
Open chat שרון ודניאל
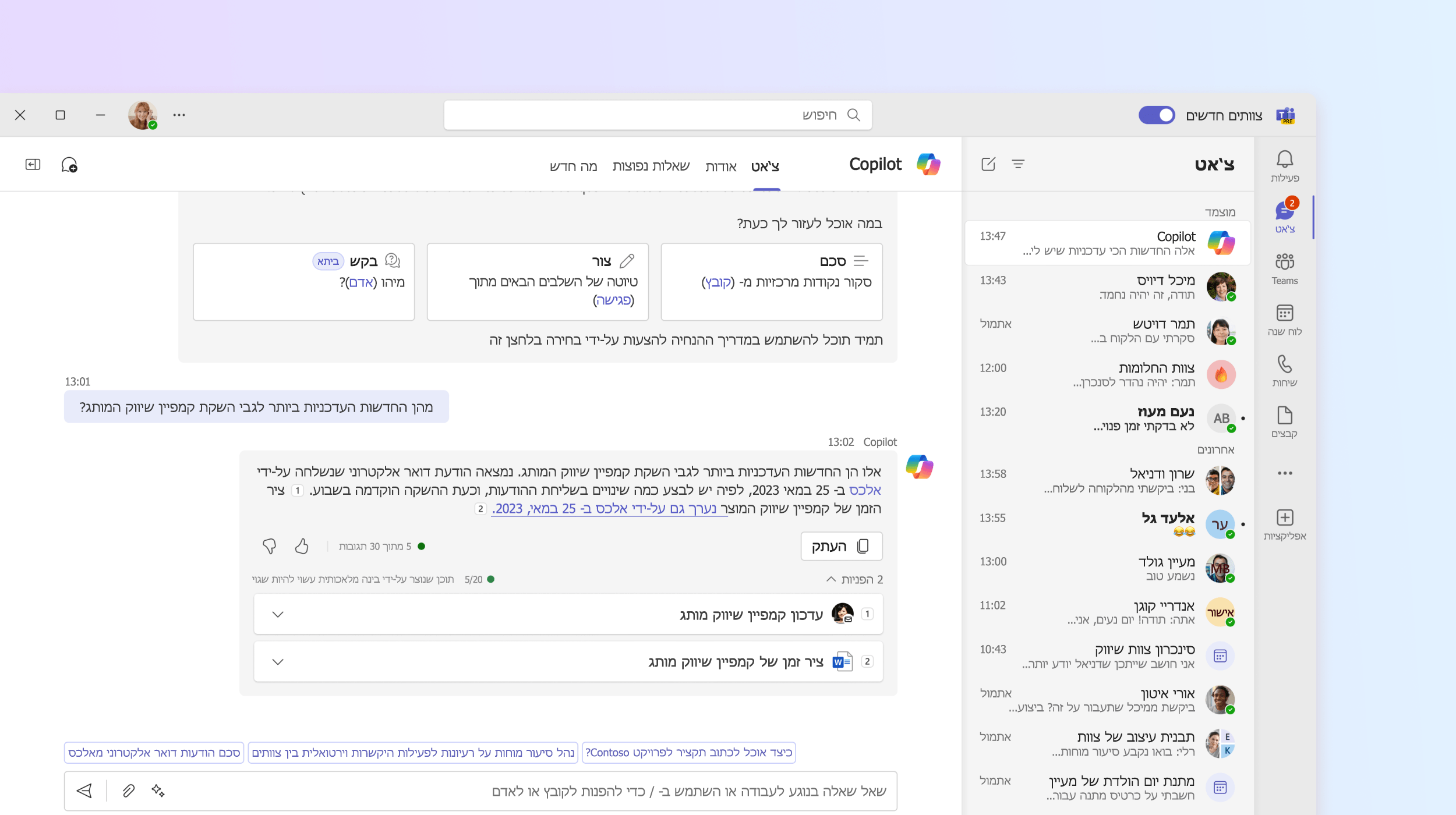1107,480
